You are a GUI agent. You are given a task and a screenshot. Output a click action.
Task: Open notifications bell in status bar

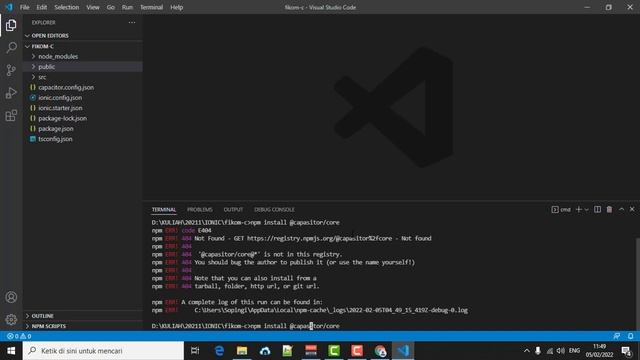(x=631, y=336)
